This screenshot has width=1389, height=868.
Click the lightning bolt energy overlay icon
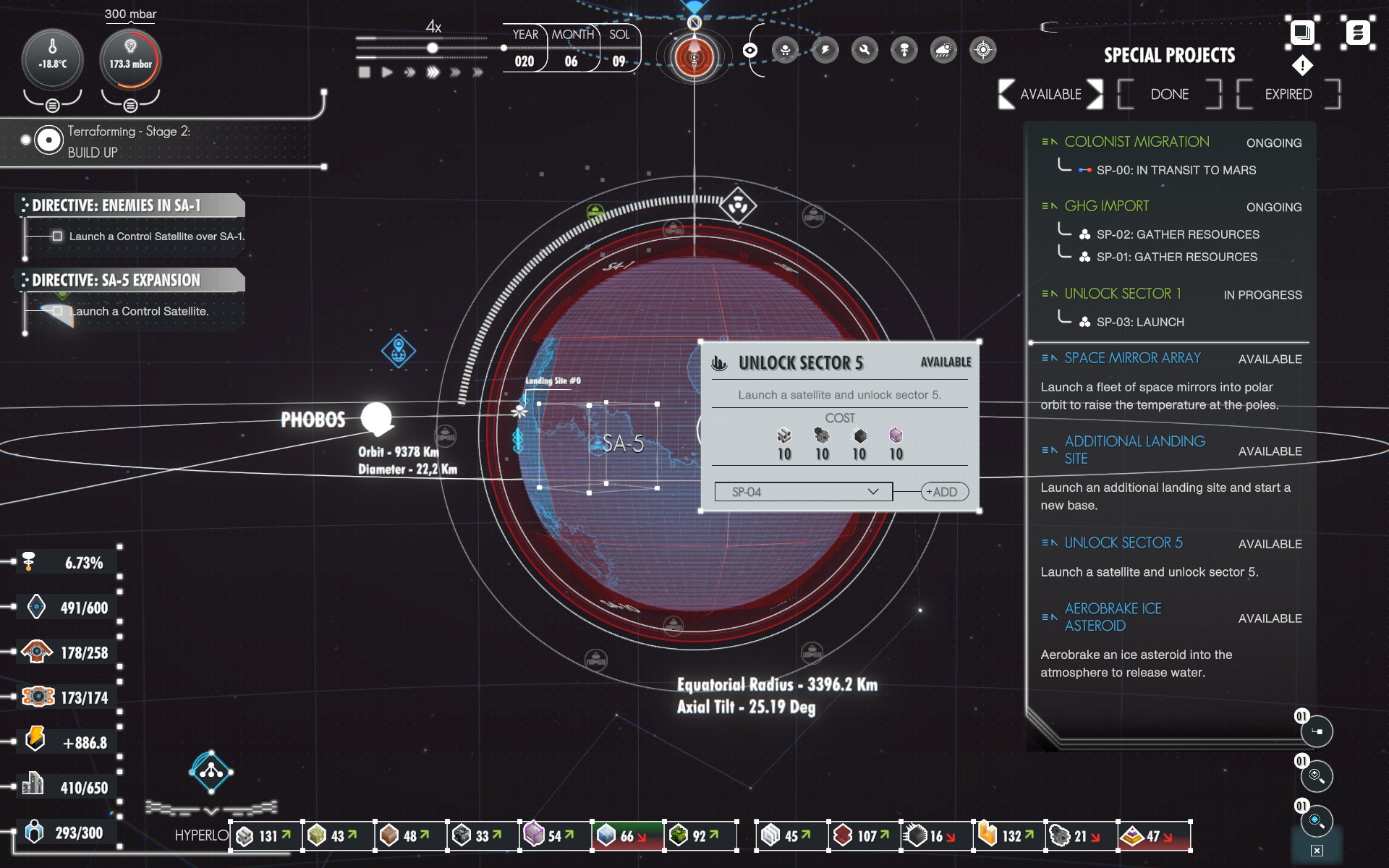825,50
